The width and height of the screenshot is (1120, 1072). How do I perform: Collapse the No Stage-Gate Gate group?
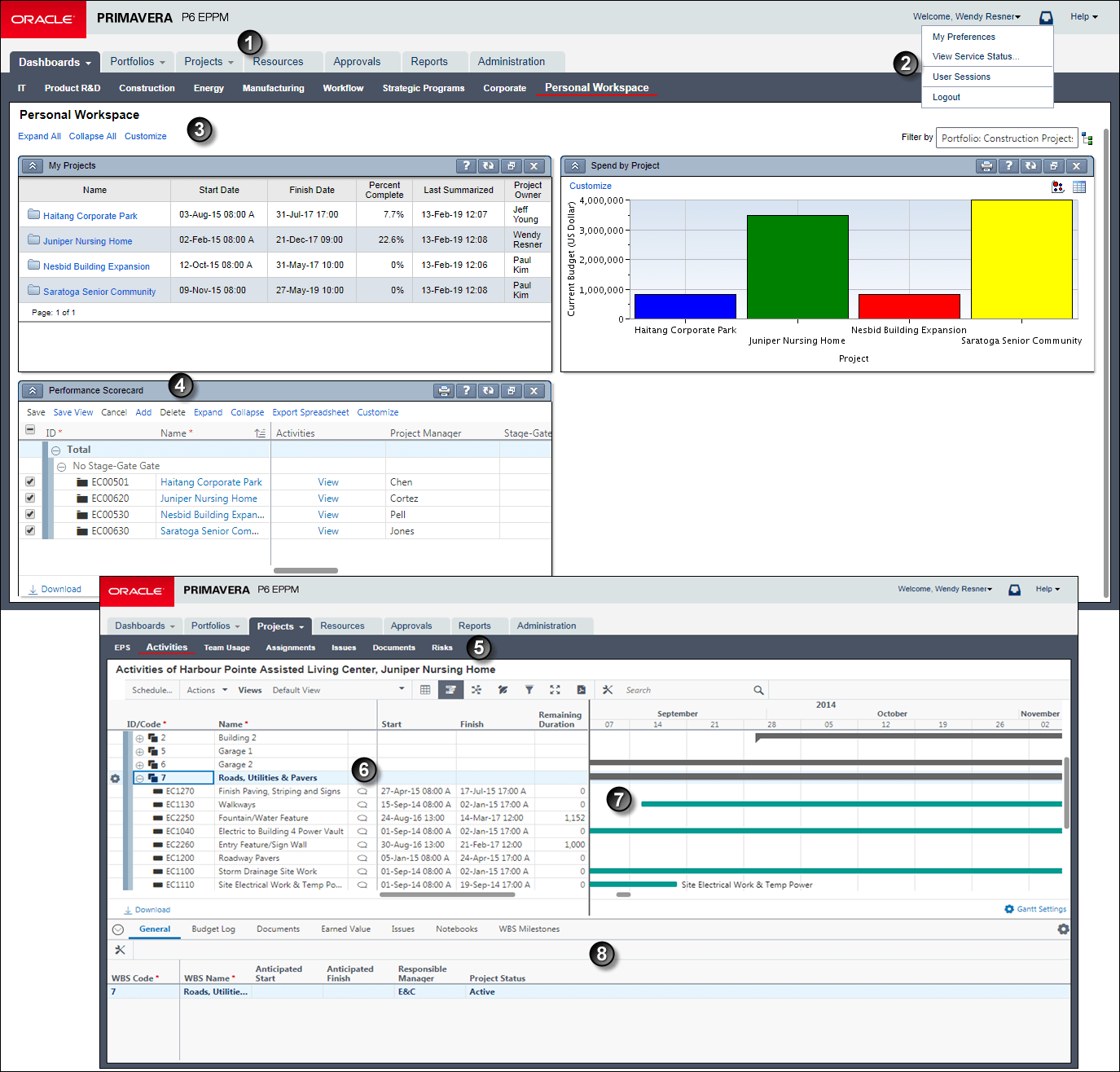point(62,467)
